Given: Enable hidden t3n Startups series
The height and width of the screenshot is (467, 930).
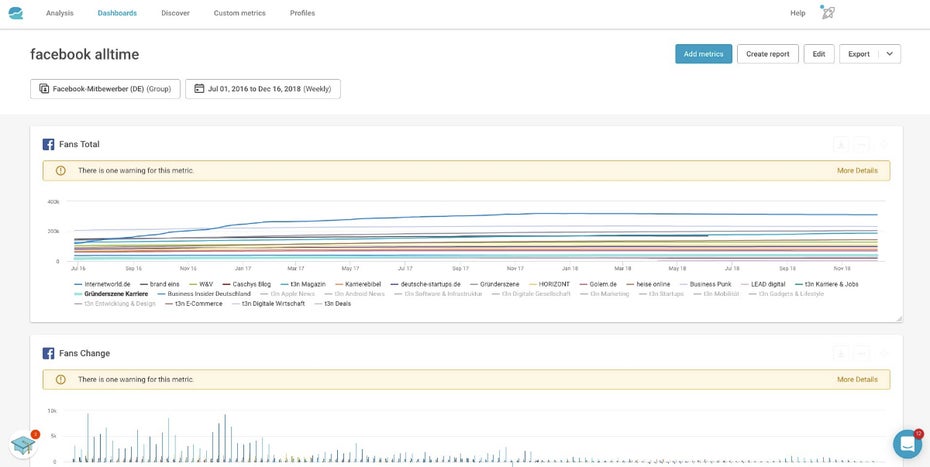Looking at the screenshot, I should pyautogui.click(x=661, y=294).
